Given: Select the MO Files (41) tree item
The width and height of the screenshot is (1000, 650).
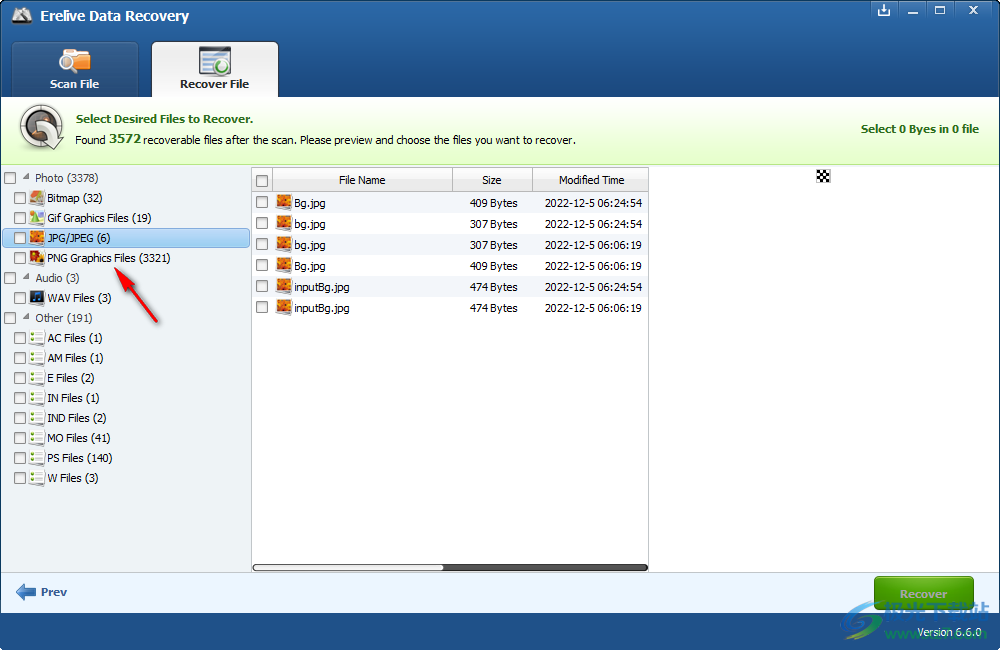Looking at the screenshot, I should coord(78,438).
